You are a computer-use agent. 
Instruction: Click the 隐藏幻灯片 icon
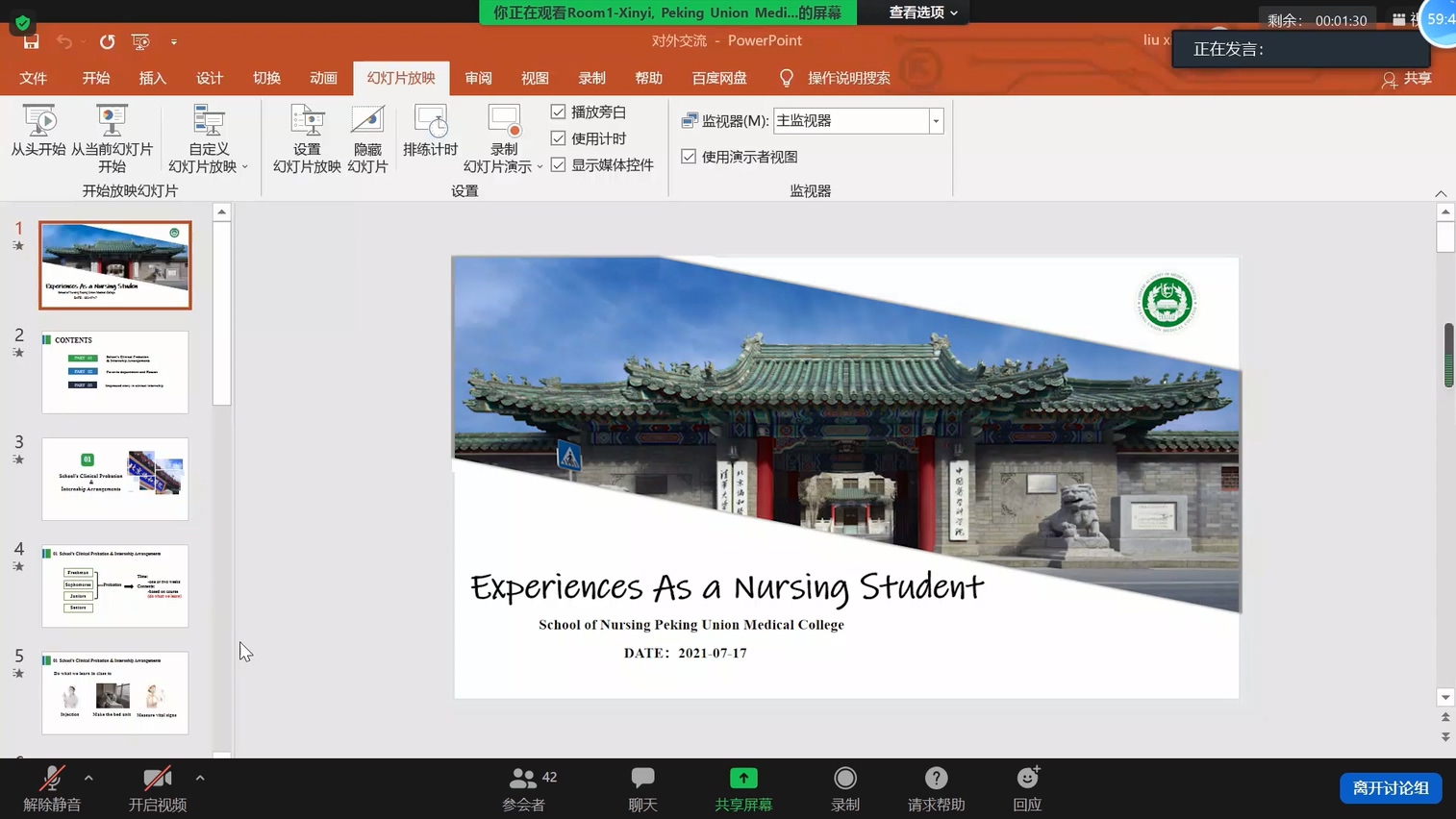click(x=367, y=122)
